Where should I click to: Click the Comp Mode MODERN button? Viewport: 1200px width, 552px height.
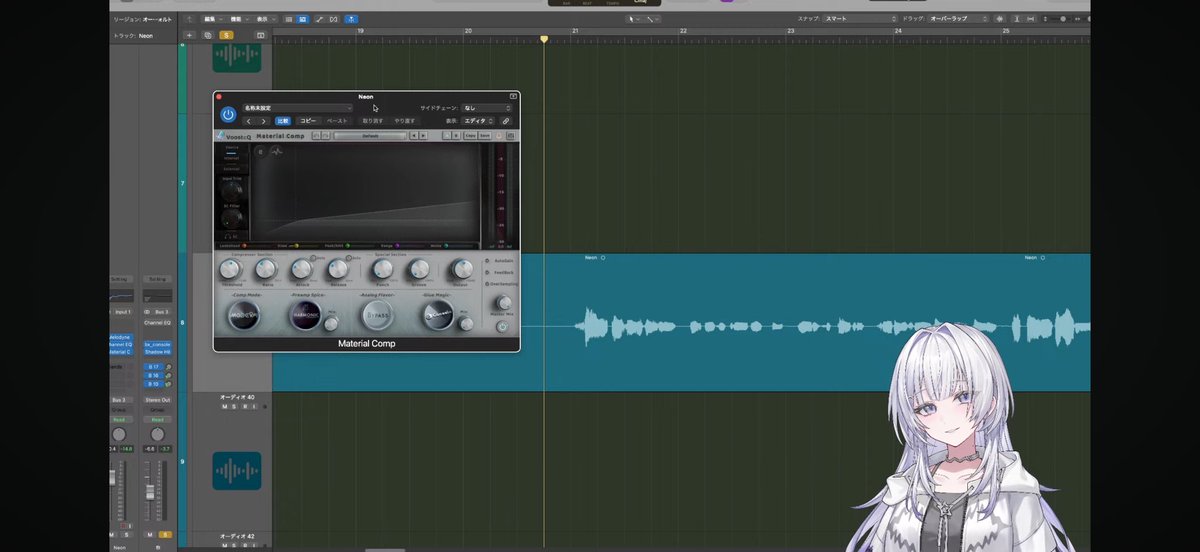click(244, 315)
